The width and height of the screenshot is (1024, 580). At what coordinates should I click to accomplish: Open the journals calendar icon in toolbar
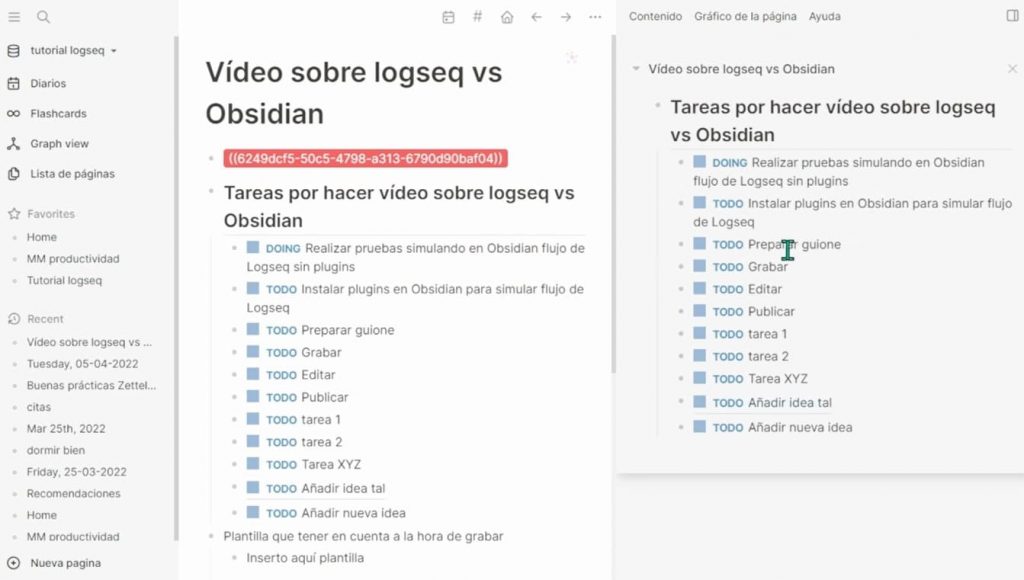pyautogui.click(x=448, y=17)
